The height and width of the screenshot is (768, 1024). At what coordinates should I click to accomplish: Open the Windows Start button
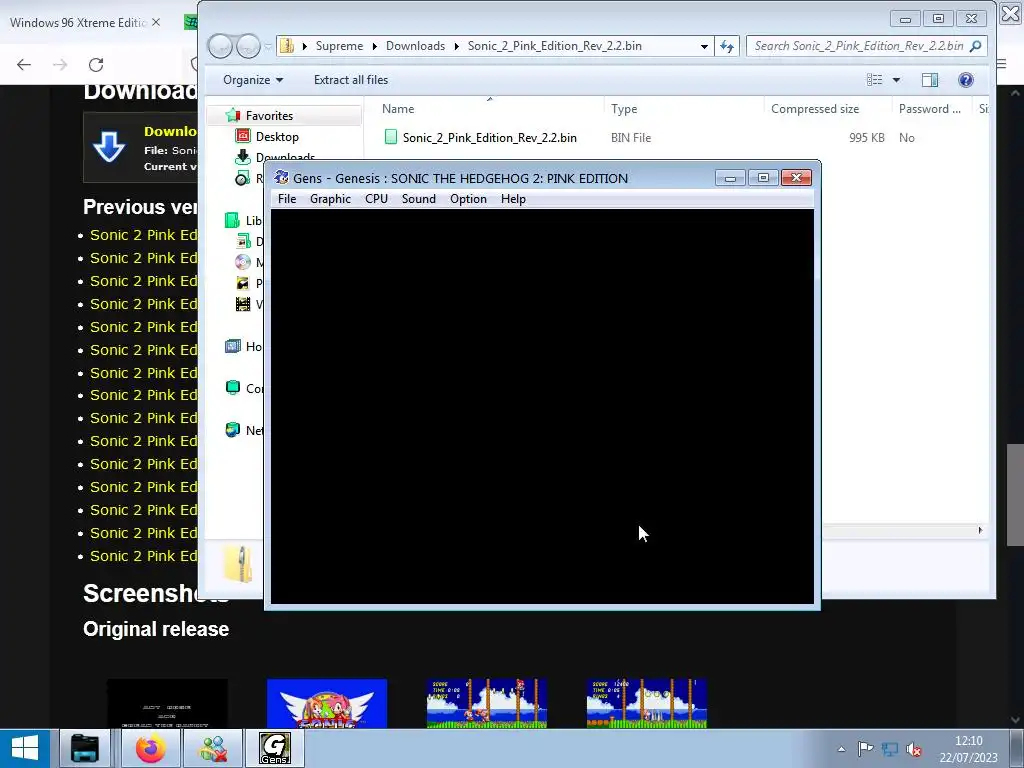coord(25,748)
